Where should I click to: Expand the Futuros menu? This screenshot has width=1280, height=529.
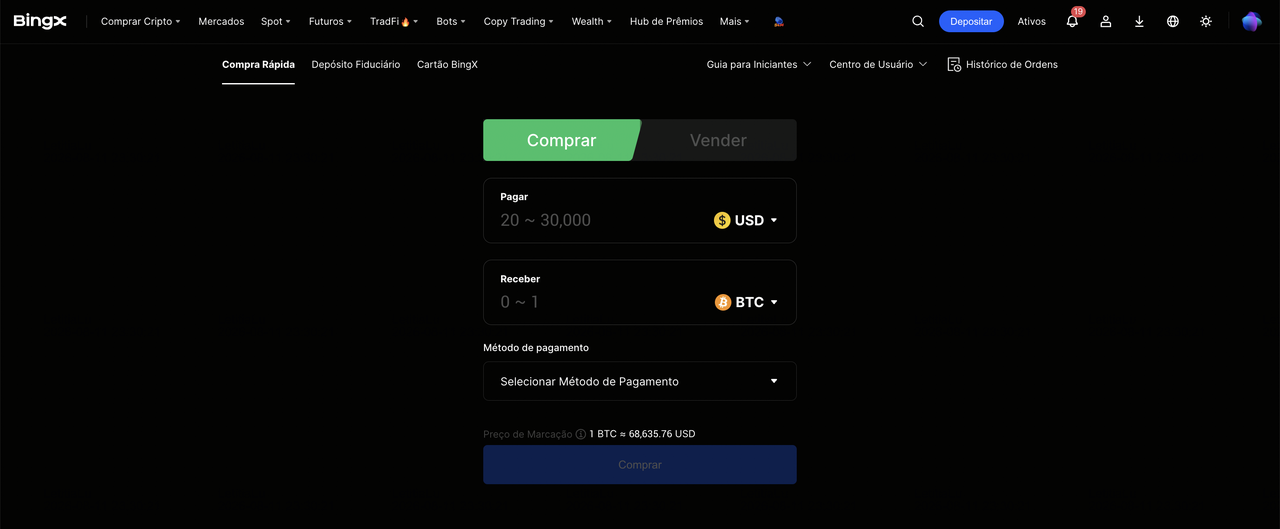pos(330,21)
